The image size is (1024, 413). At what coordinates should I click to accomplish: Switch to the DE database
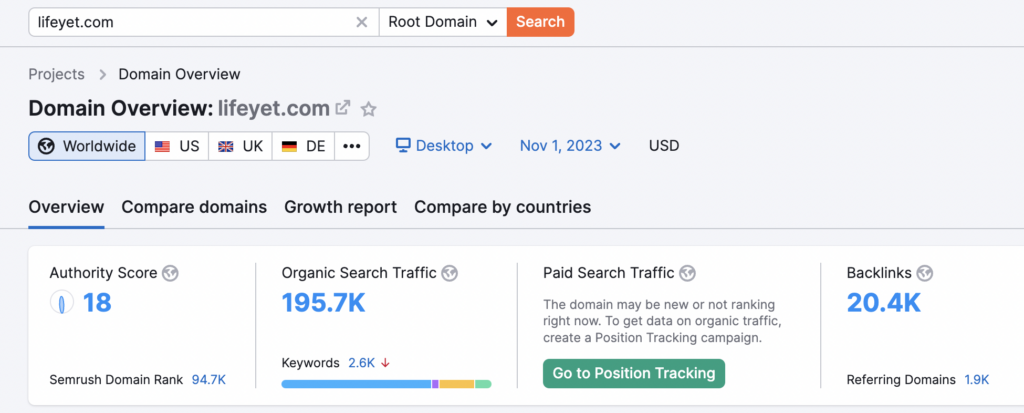point(303,146)
